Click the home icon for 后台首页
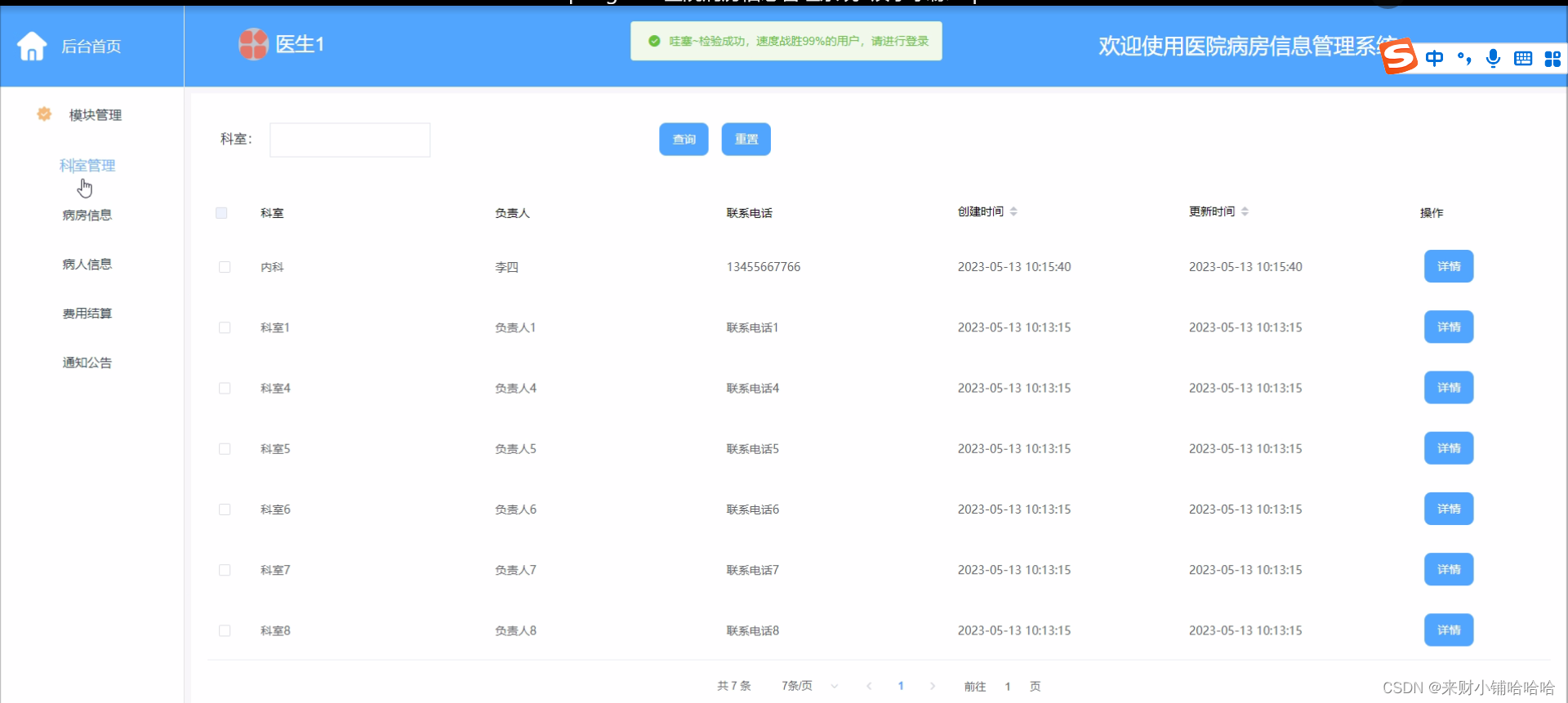Image resolution: width=1568 pixels, height=703 pixels. point(32,46)
